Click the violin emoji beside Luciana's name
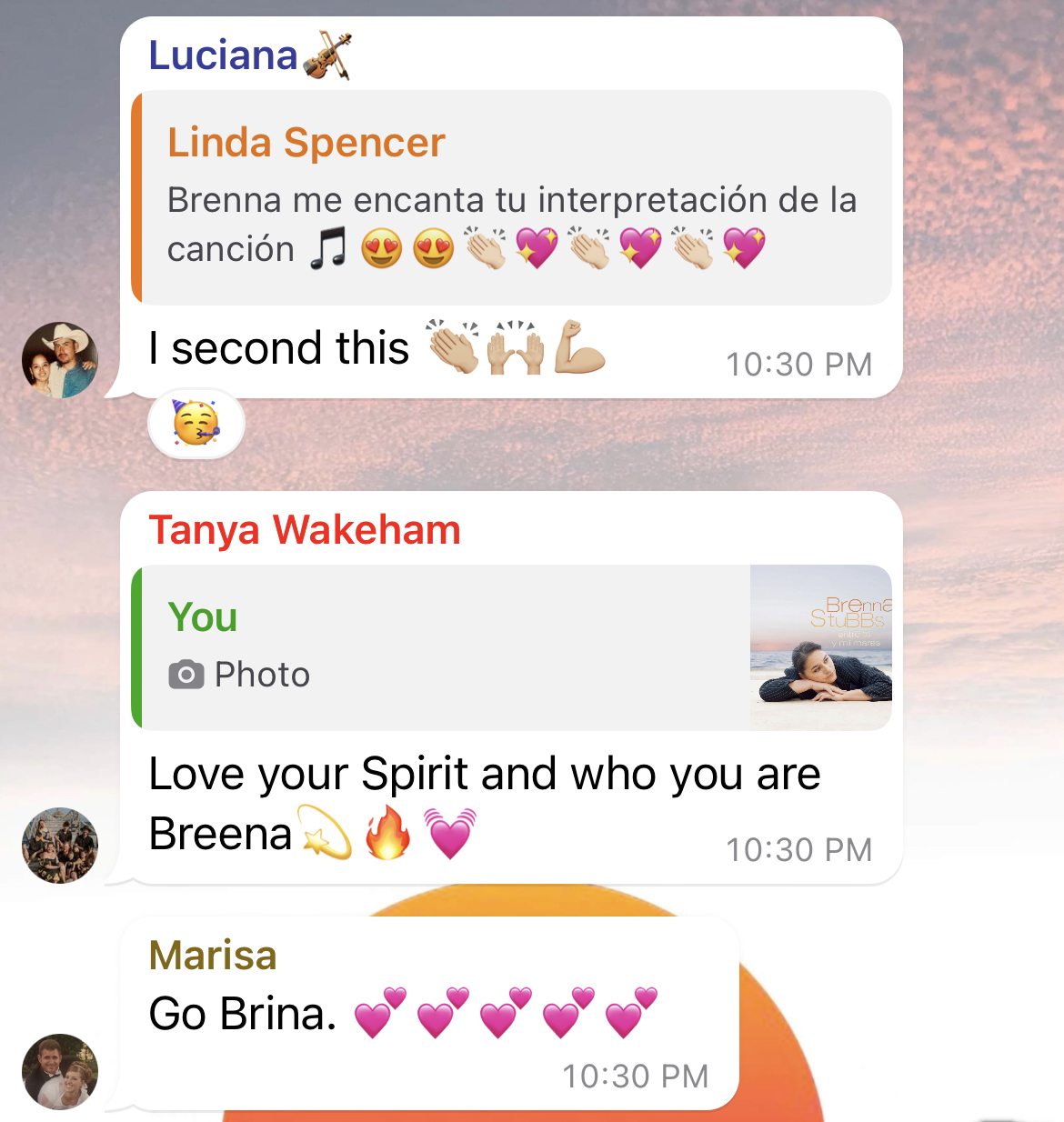The image size is (1064, 1122). point(327,56)
